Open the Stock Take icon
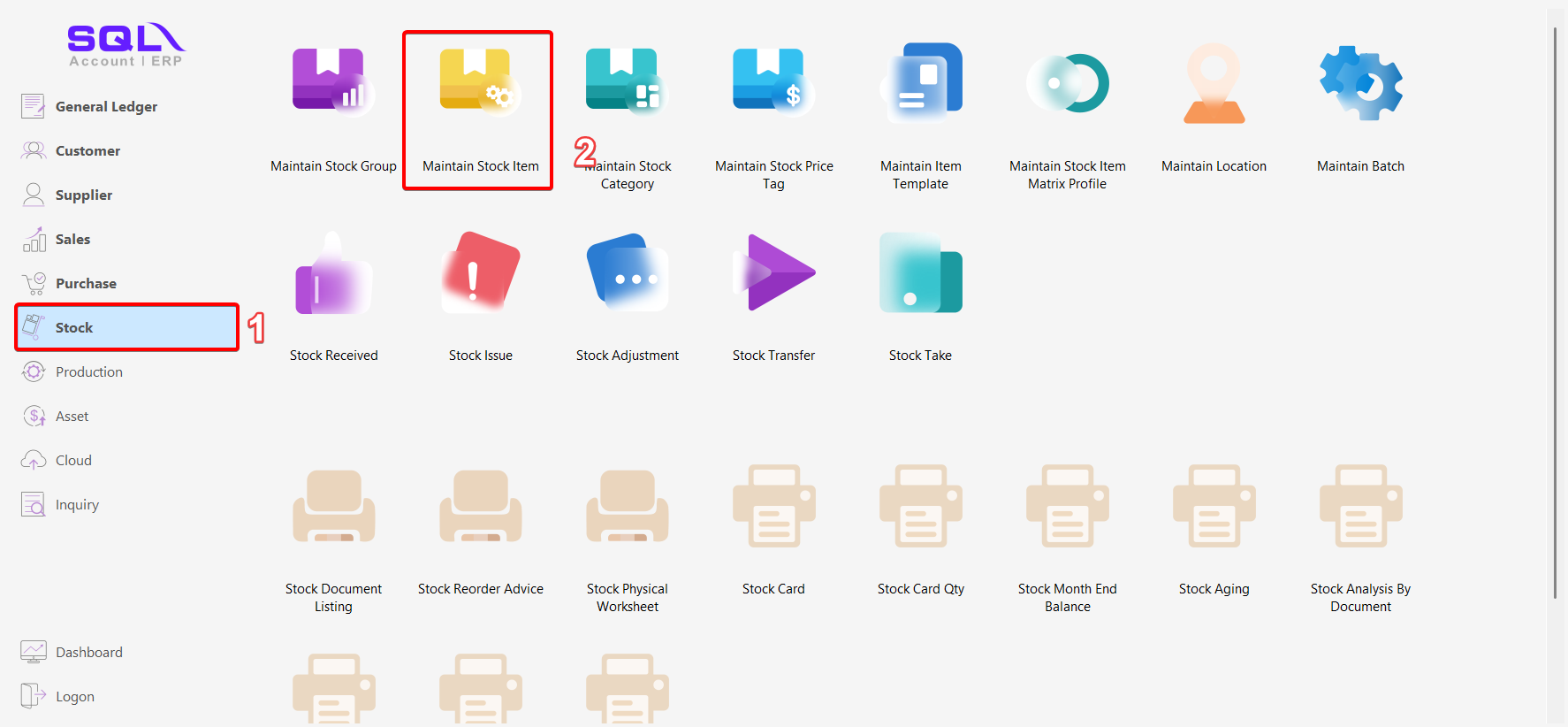1568x727 pixels. (920, 274)
